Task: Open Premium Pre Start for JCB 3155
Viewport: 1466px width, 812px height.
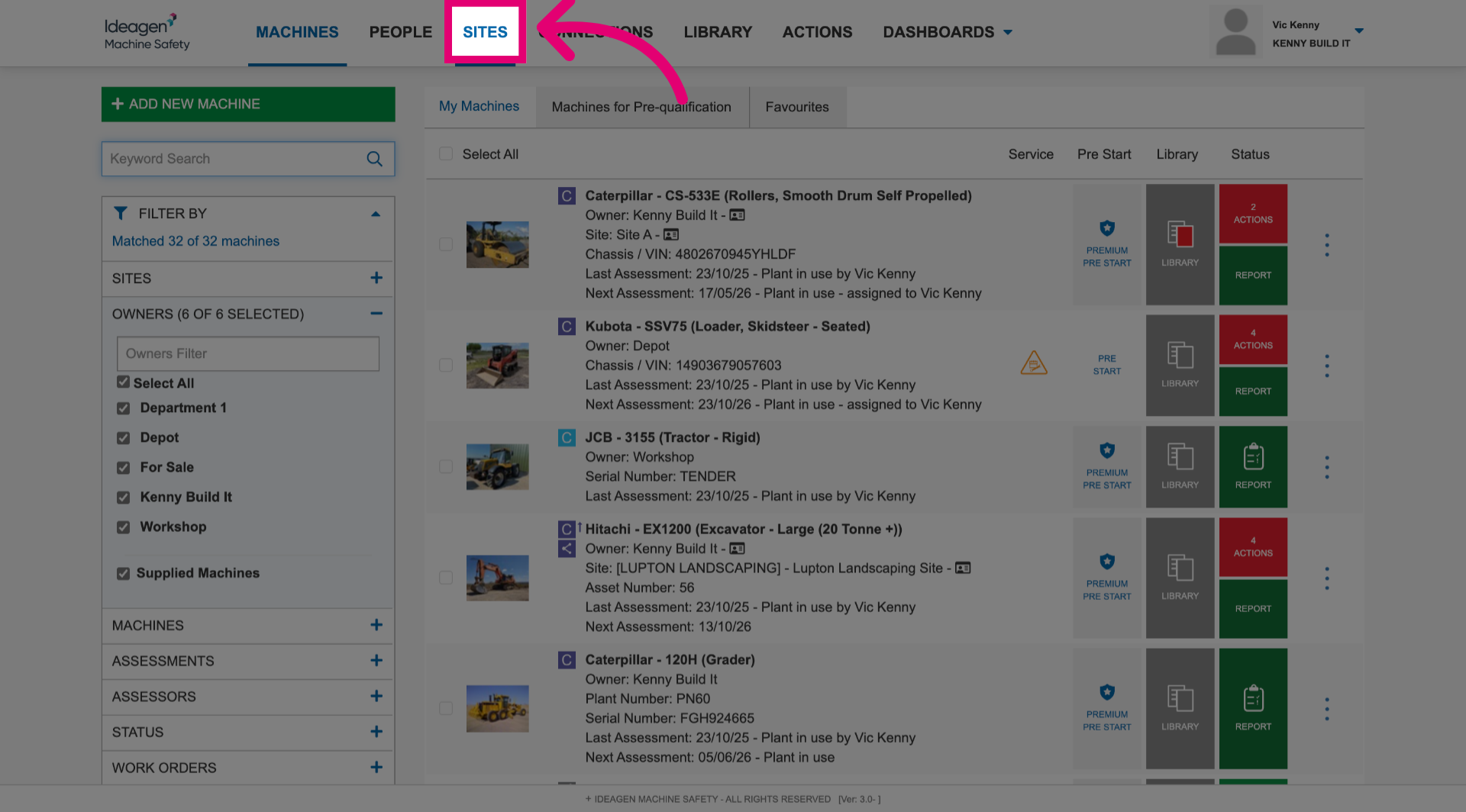Action: pos(1107,466)
